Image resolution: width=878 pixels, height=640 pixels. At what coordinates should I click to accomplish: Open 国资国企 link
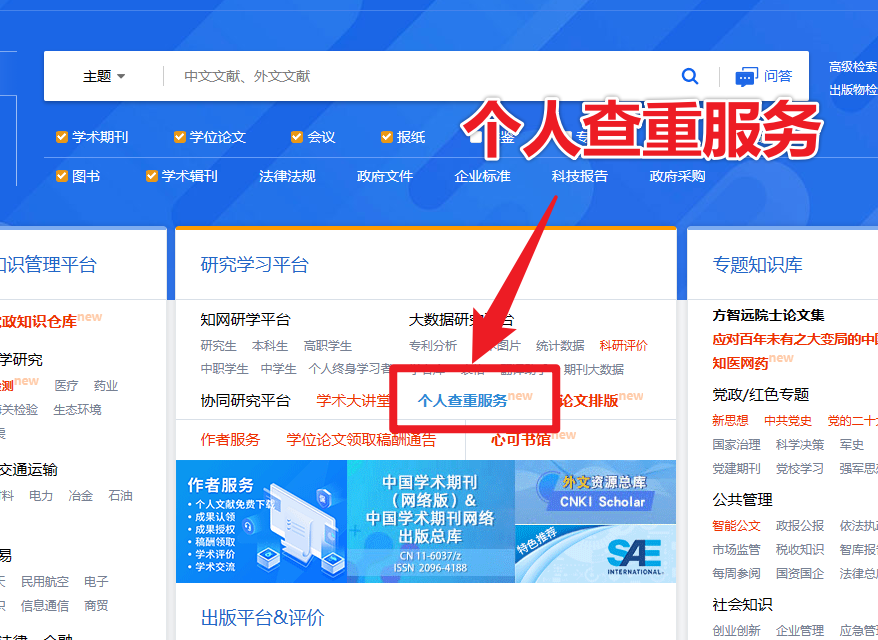tap(800, 573)
